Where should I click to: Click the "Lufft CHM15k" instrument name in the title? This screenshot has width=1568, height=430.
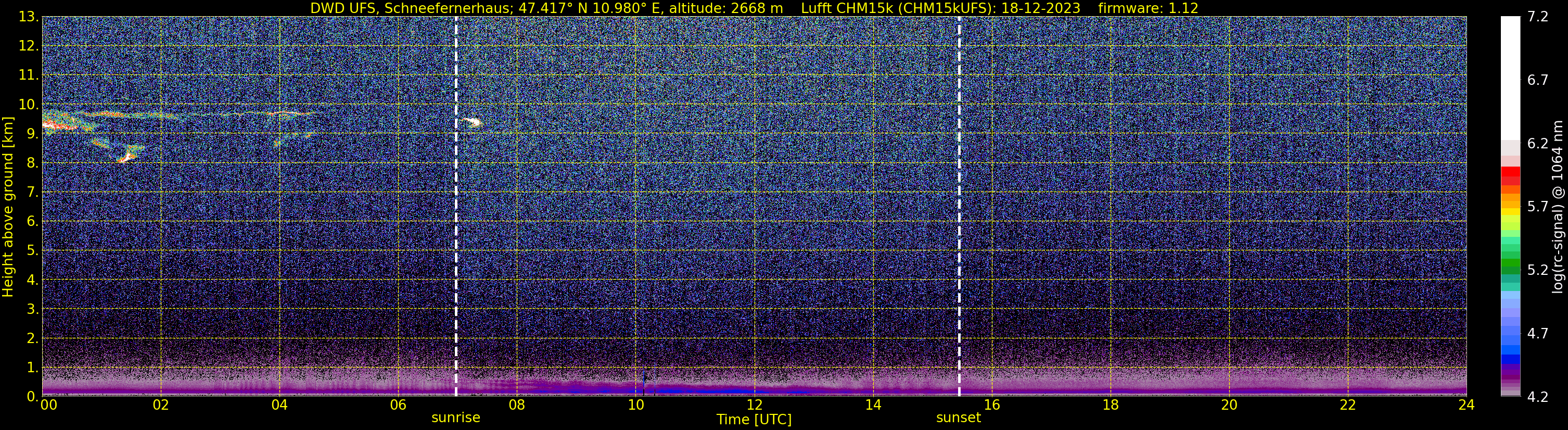pos(845,8)
